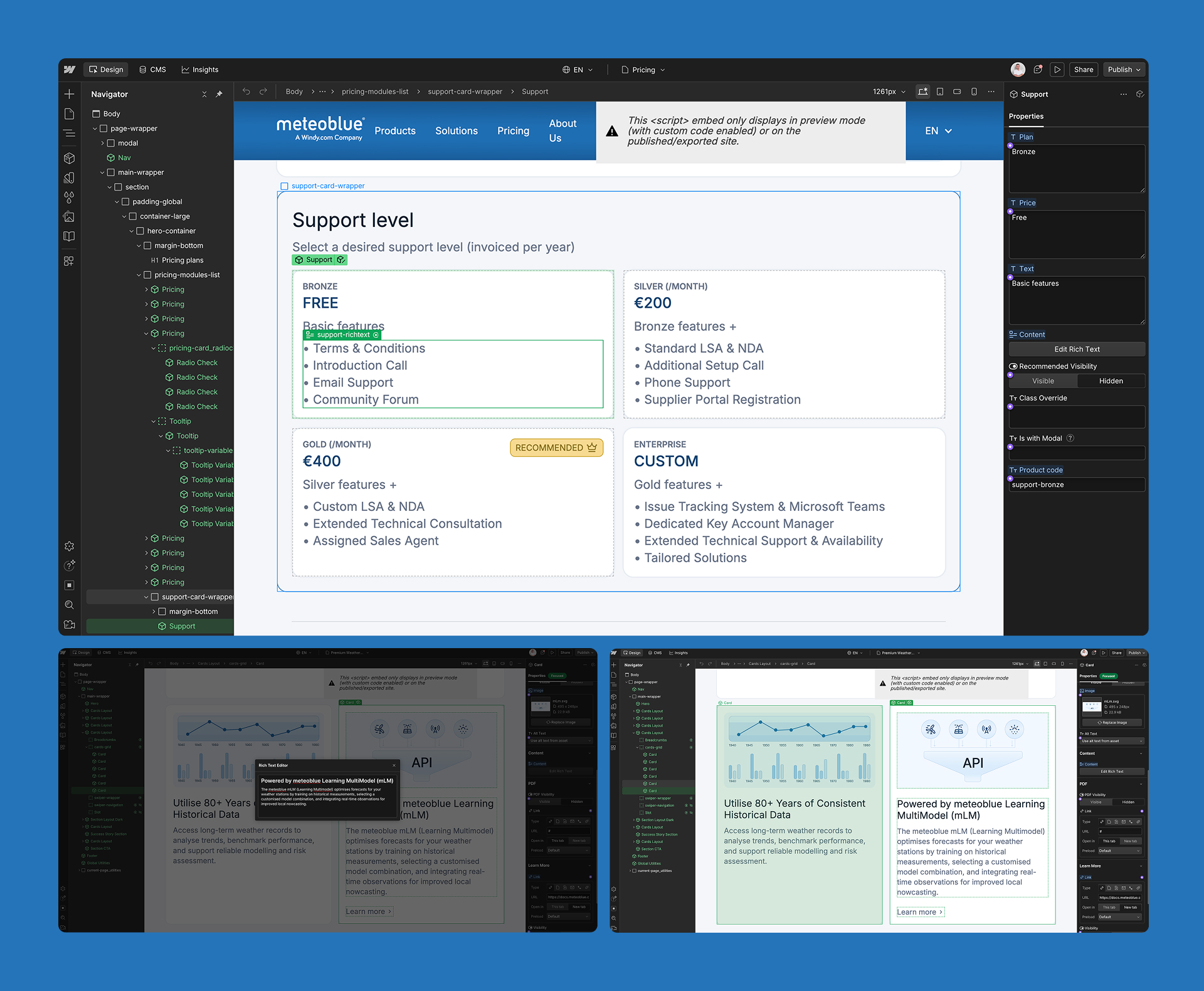Click the Share button
Viewport: 1204px width, 991px height.
1084,70
